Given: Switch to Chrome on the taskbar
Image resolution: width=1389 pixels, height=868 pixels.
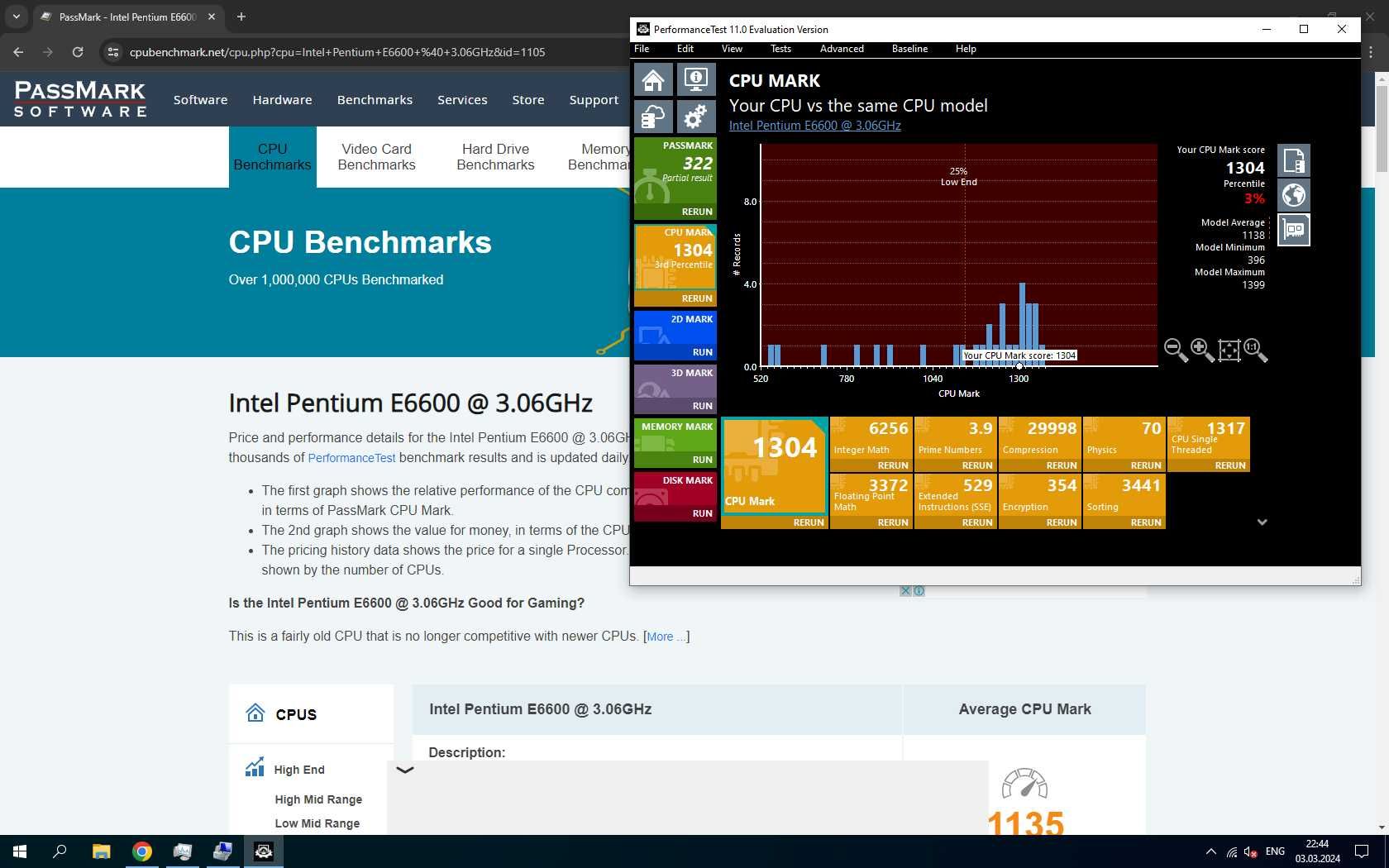Looking at the screenshot, I should click(142, 851).
